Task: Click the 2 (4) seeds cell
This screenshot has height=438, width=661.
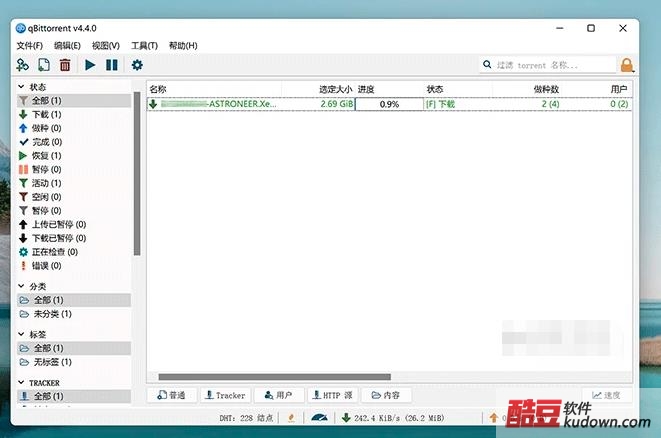Action: pos(551,104)
